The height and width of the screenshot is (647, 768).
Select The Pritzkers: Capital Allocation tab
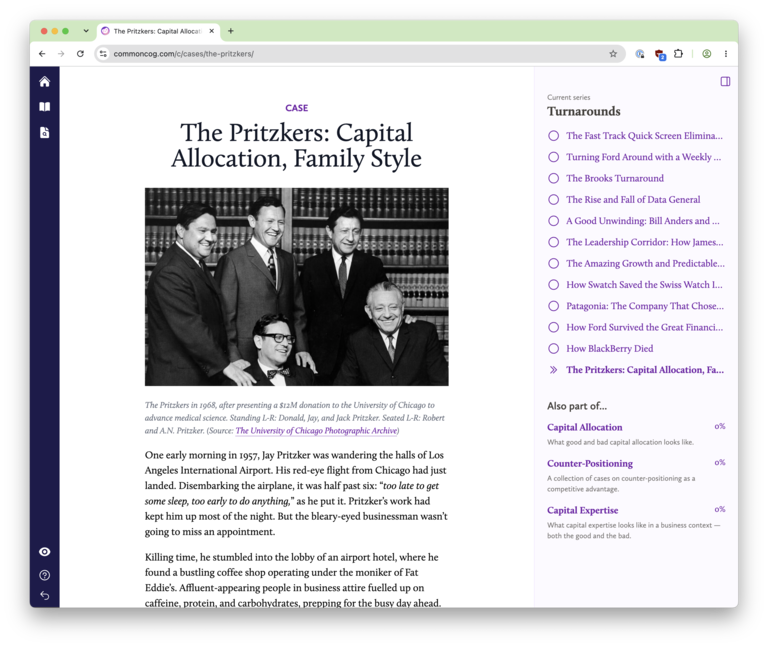[x=158, y=31]
